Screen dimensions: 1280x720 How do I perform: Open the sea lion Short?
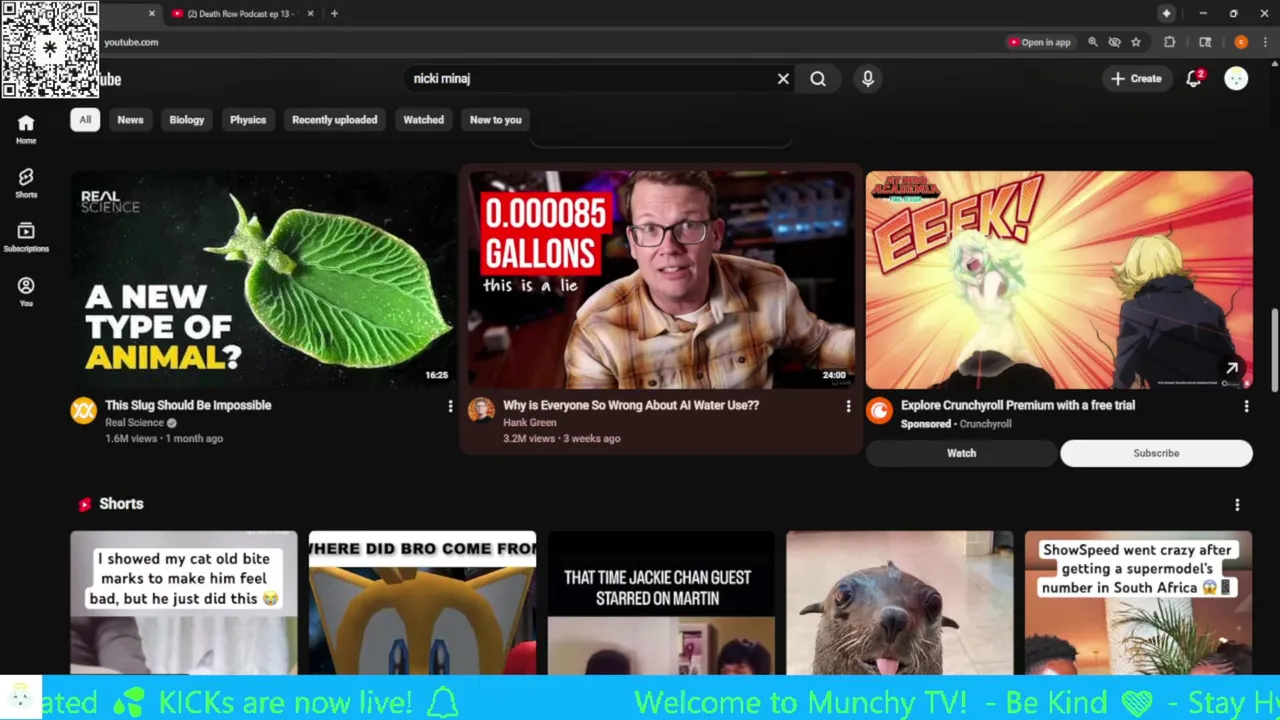click(900, 603)
